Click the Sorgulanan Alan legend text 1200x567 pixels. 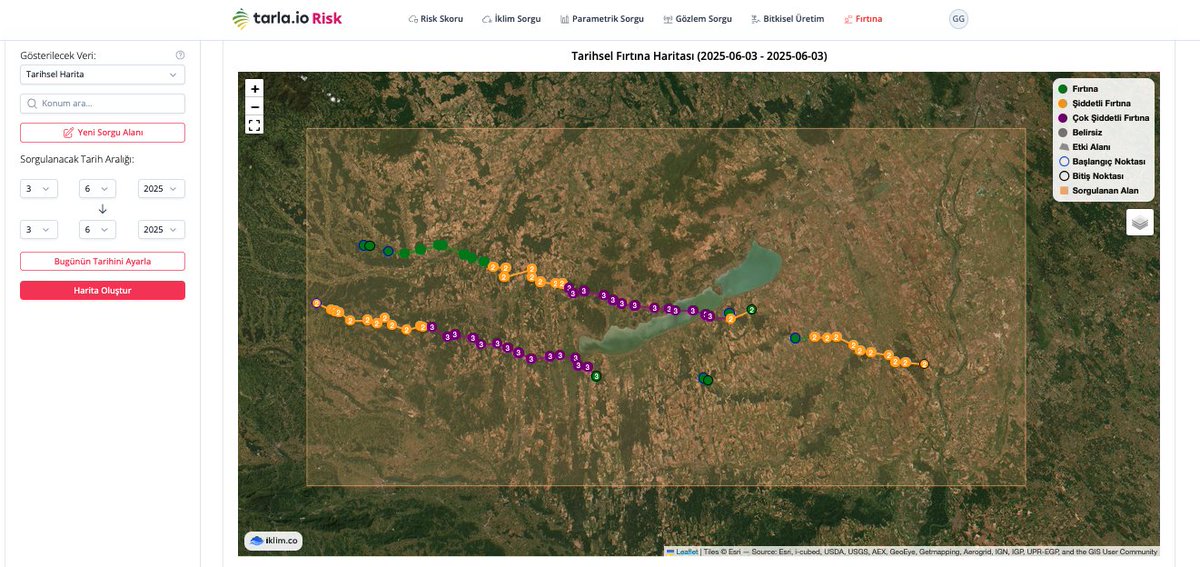1106,190
